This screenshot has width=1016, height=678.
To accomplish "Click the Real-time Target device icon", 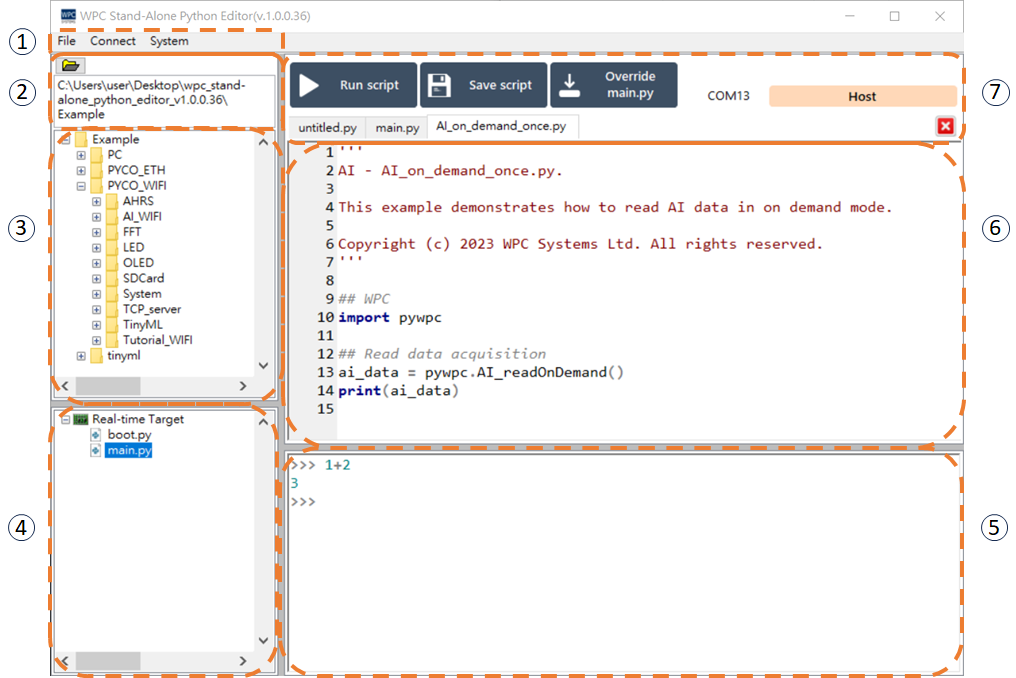I will coord(81,420).
